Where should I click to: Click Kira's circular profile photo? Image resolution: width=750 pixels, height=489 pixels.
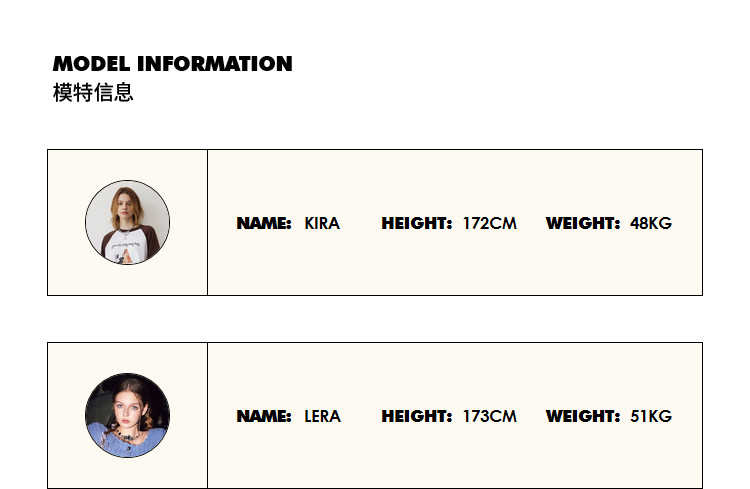tap(127, 222)
